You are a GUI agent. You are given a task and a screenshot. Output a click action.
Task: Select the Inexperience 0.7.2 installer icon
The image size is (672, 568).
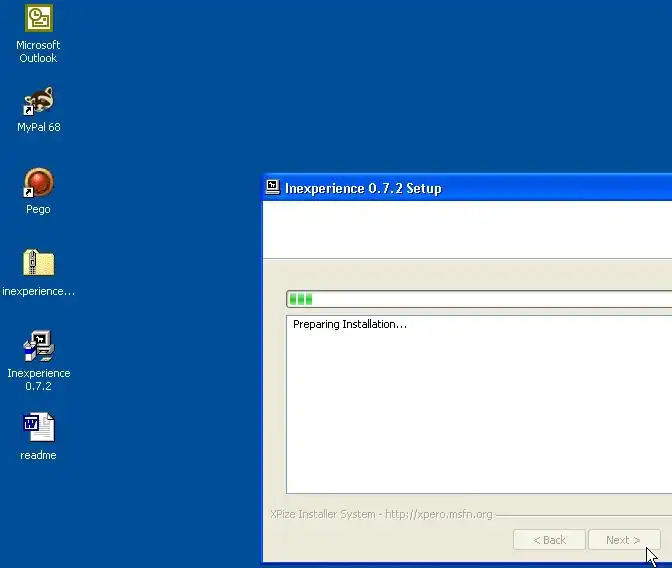[x=39, y=346]
